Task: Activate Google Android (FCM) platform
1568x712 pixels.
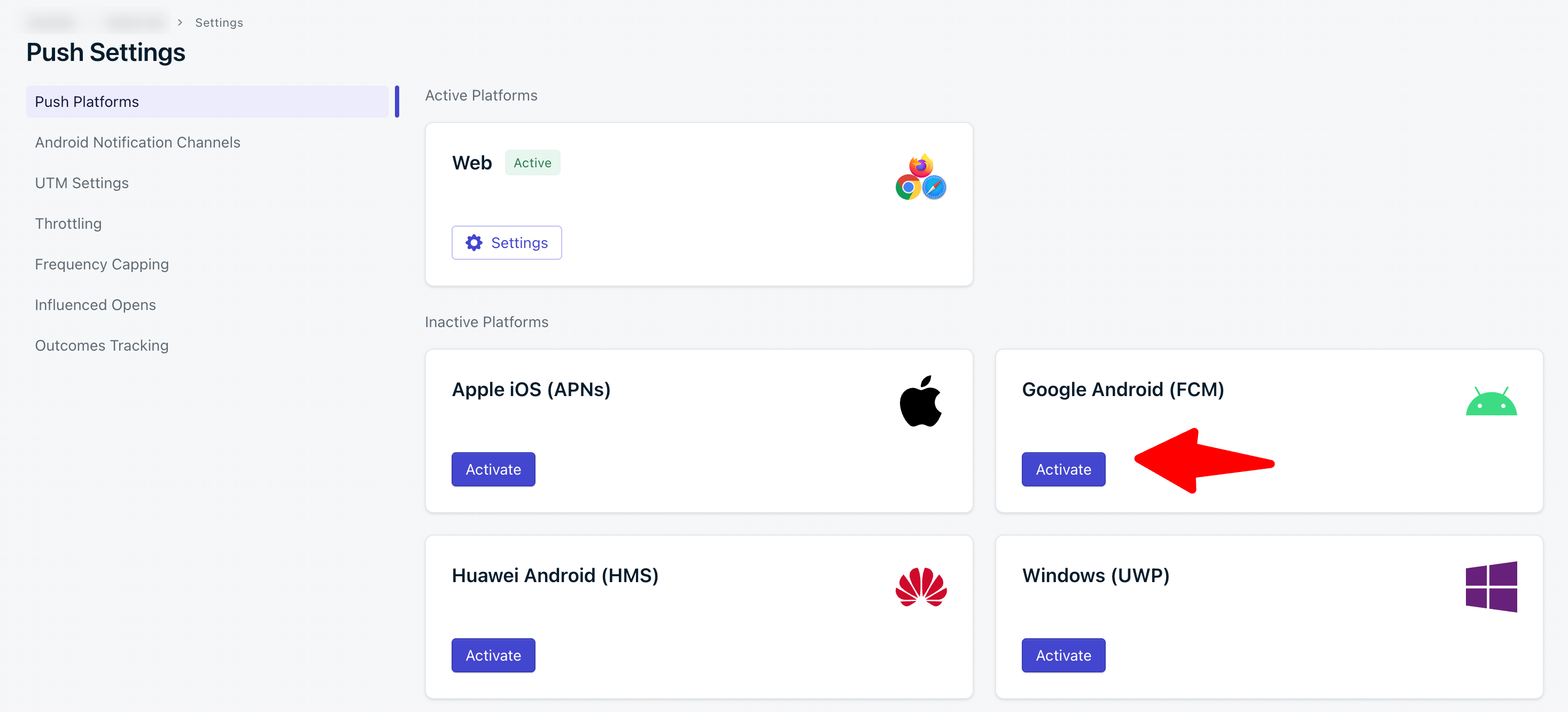Action: pos(1063,470)
